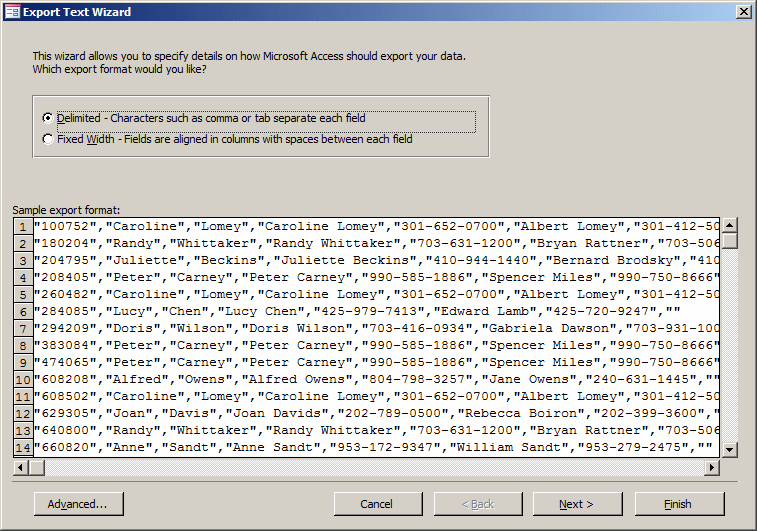
Task: Click the horizontal scrollbar thumb
Action: [37, 467]
